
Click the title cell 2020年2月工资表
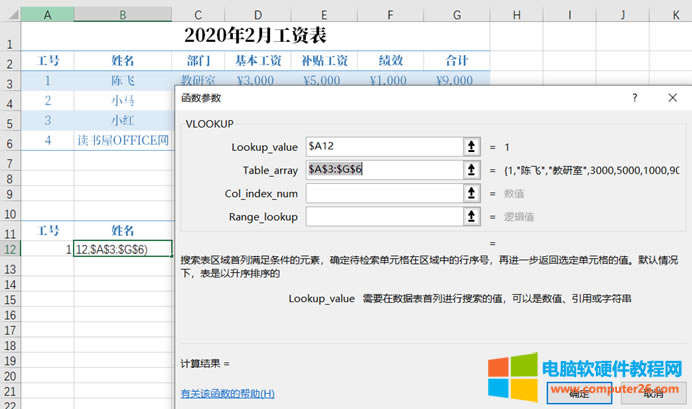(x=255, y=36)
